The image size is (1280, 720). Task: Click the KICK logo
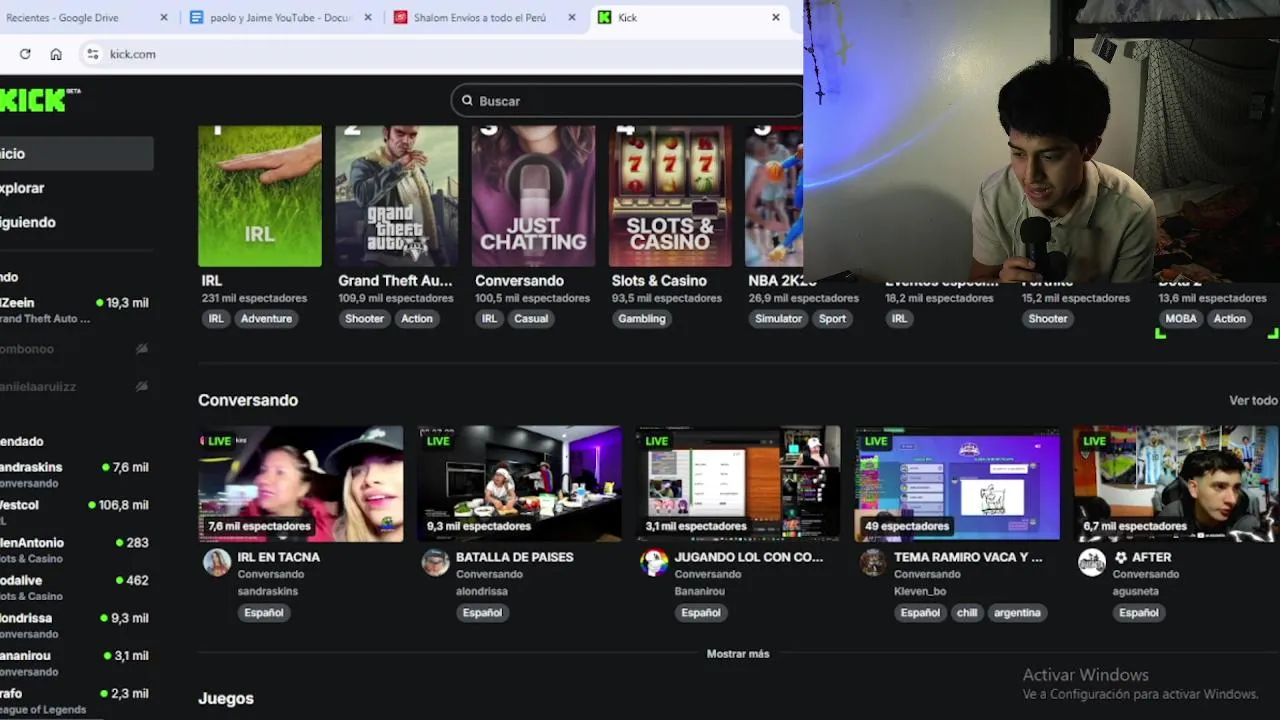(x=38, y=99)
